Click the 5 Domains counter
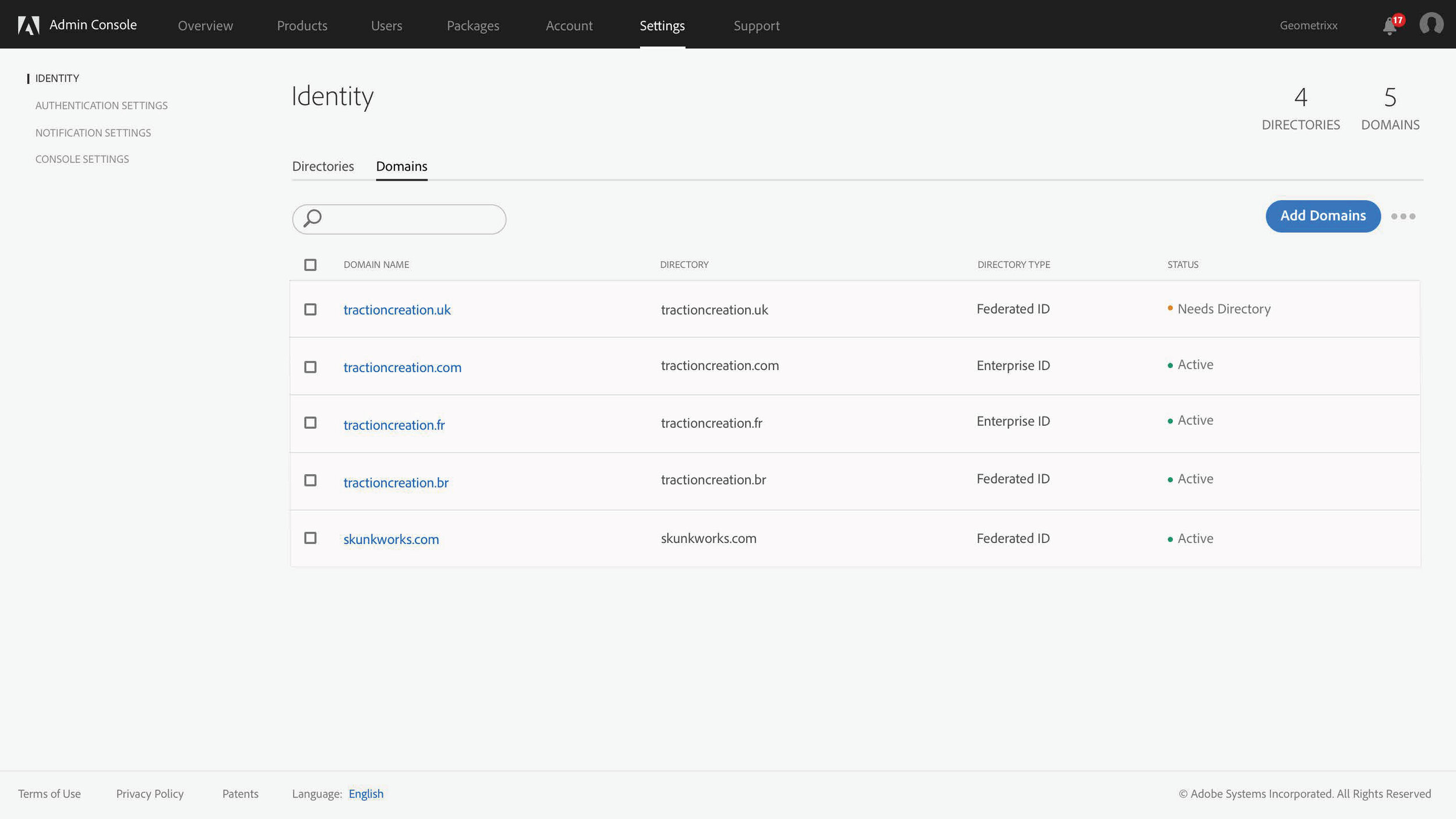This screenshot has width=1456, height=819. tap(1390, 108)
